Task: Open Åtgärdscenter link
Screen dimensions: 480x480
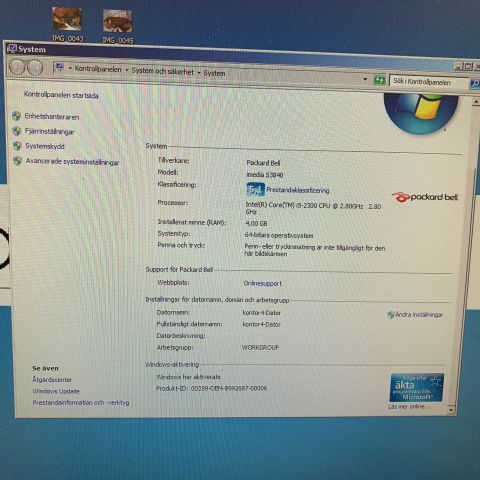Action: (x=52, y=380)
